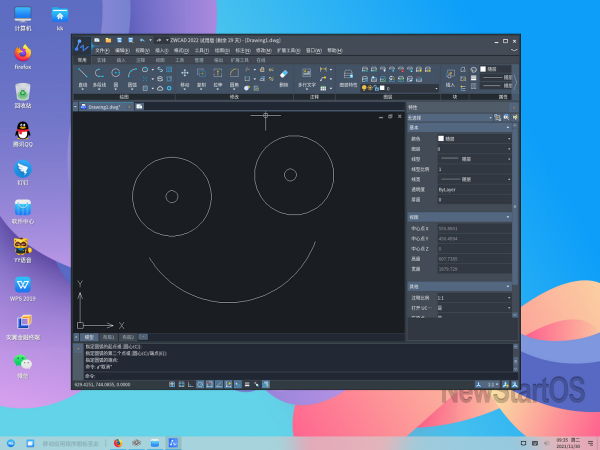Collapse the 视图 section in properties panel
600x450 pixels.
pos(509,216)
